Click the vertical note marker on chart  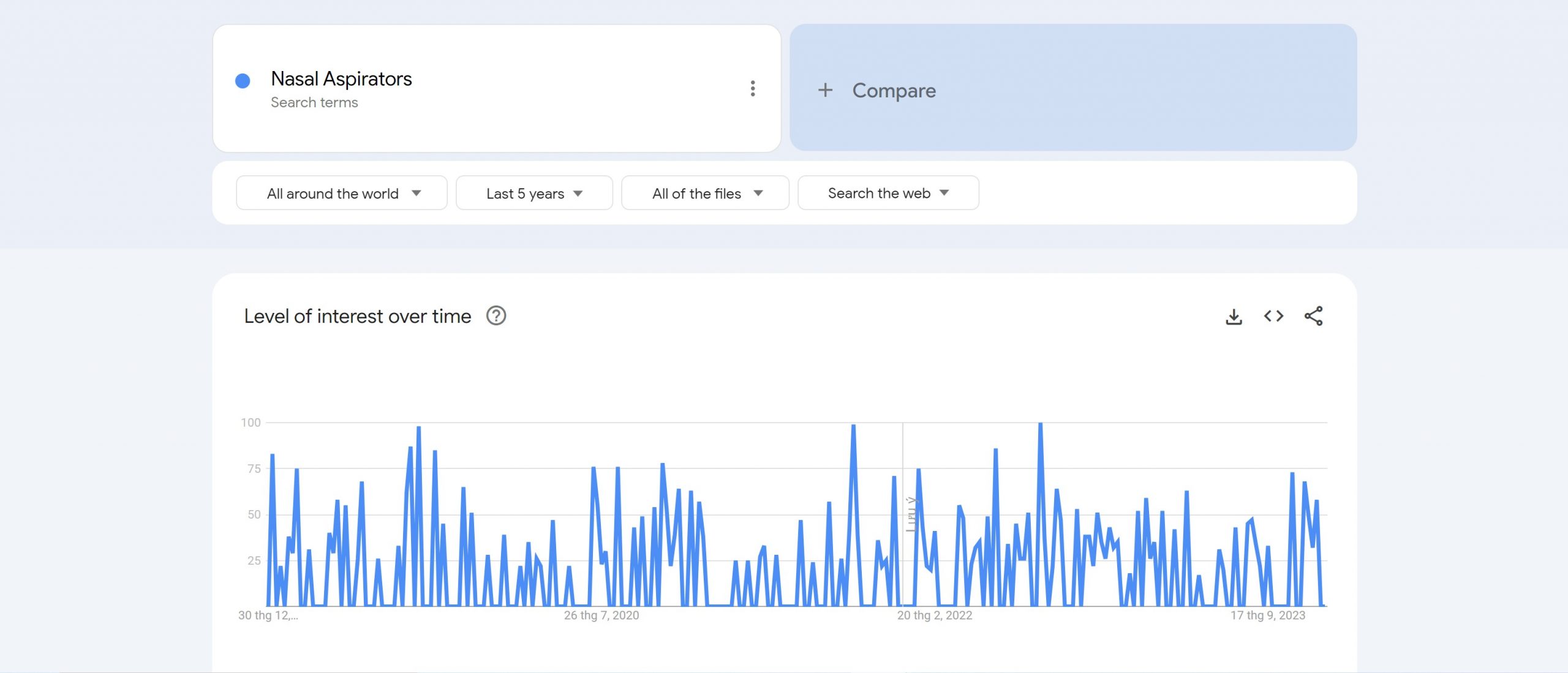[911, 514]
